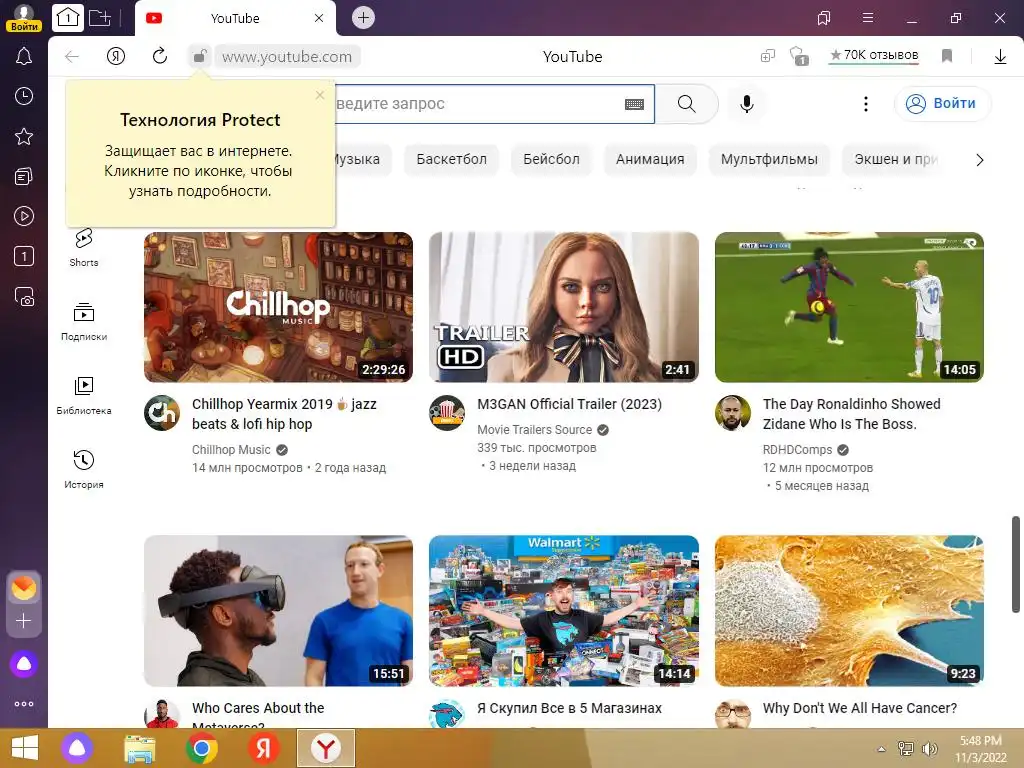
Task: Open a new tab with plus button
Action: point(363,18)
